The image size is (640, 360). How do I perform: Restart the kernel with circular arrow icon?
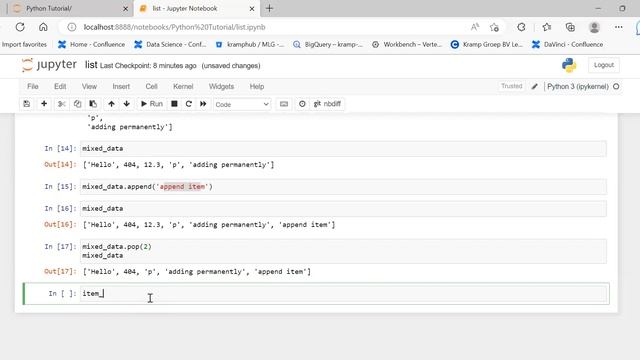189,104
